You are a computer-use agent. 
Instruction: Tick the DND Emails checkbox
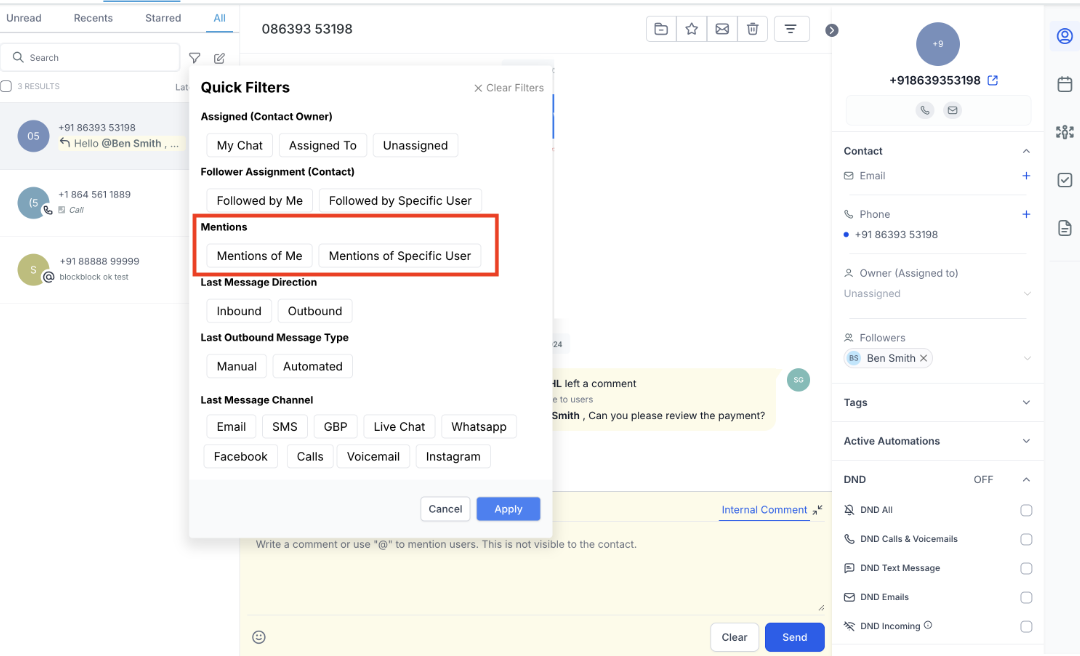1026,597
